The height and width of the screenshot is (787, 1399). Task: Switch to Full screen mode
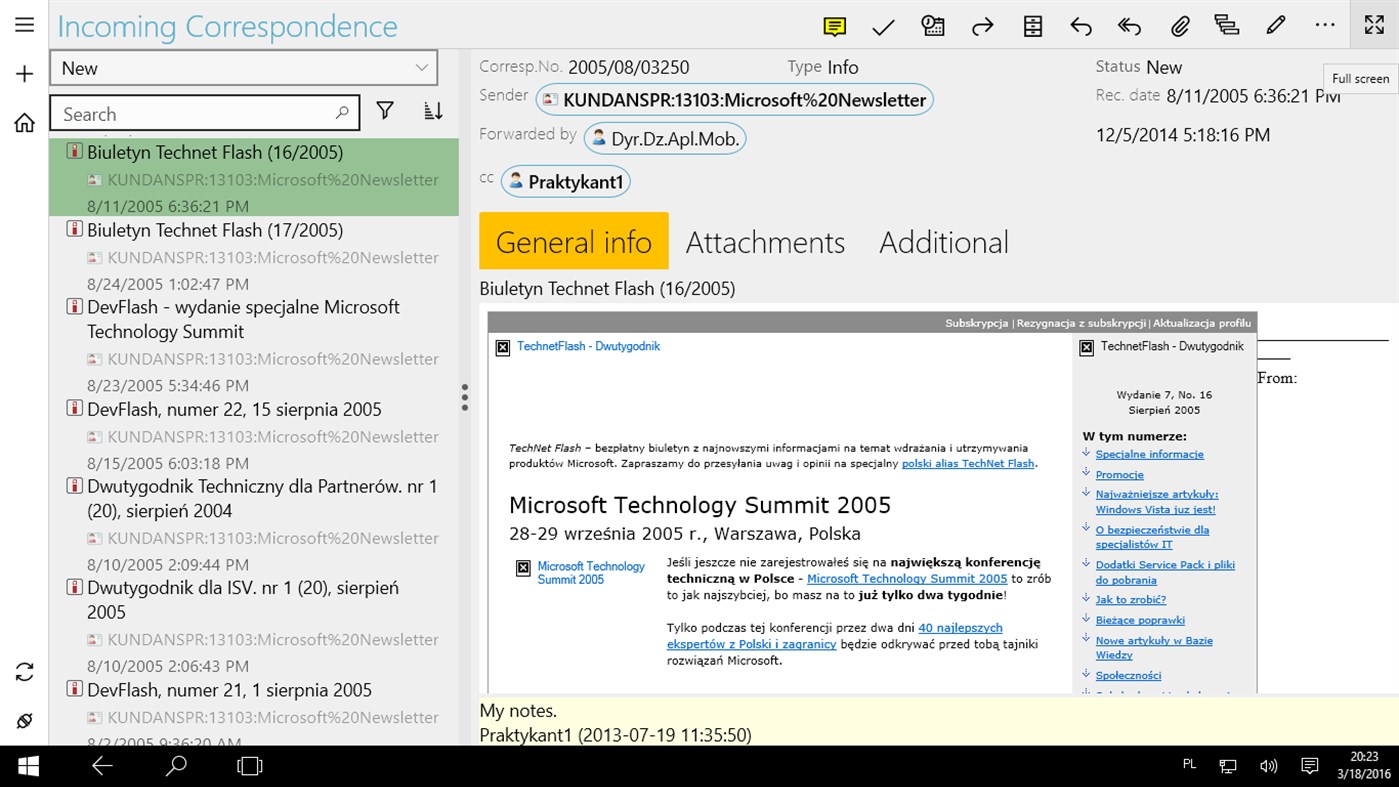[1374, 25]
